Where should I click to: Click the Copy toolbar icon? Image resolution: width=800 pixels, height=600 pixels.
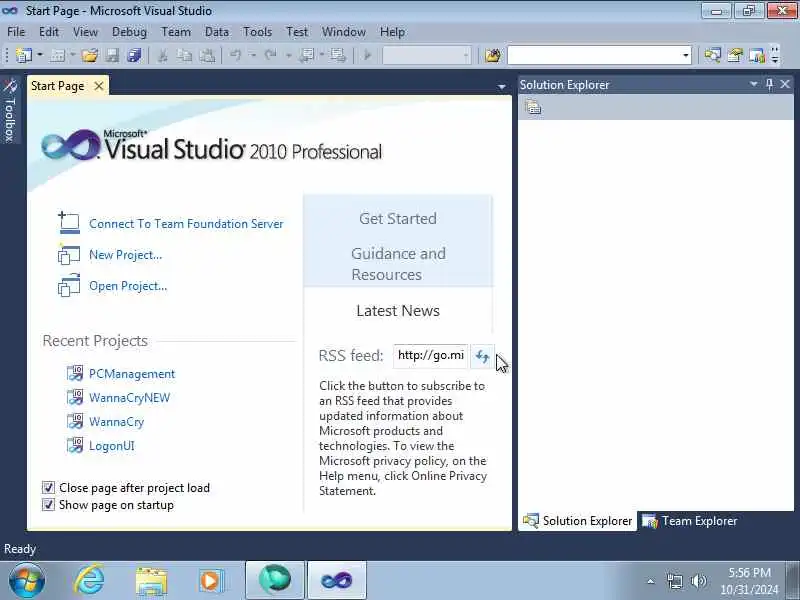pos(184,55)
